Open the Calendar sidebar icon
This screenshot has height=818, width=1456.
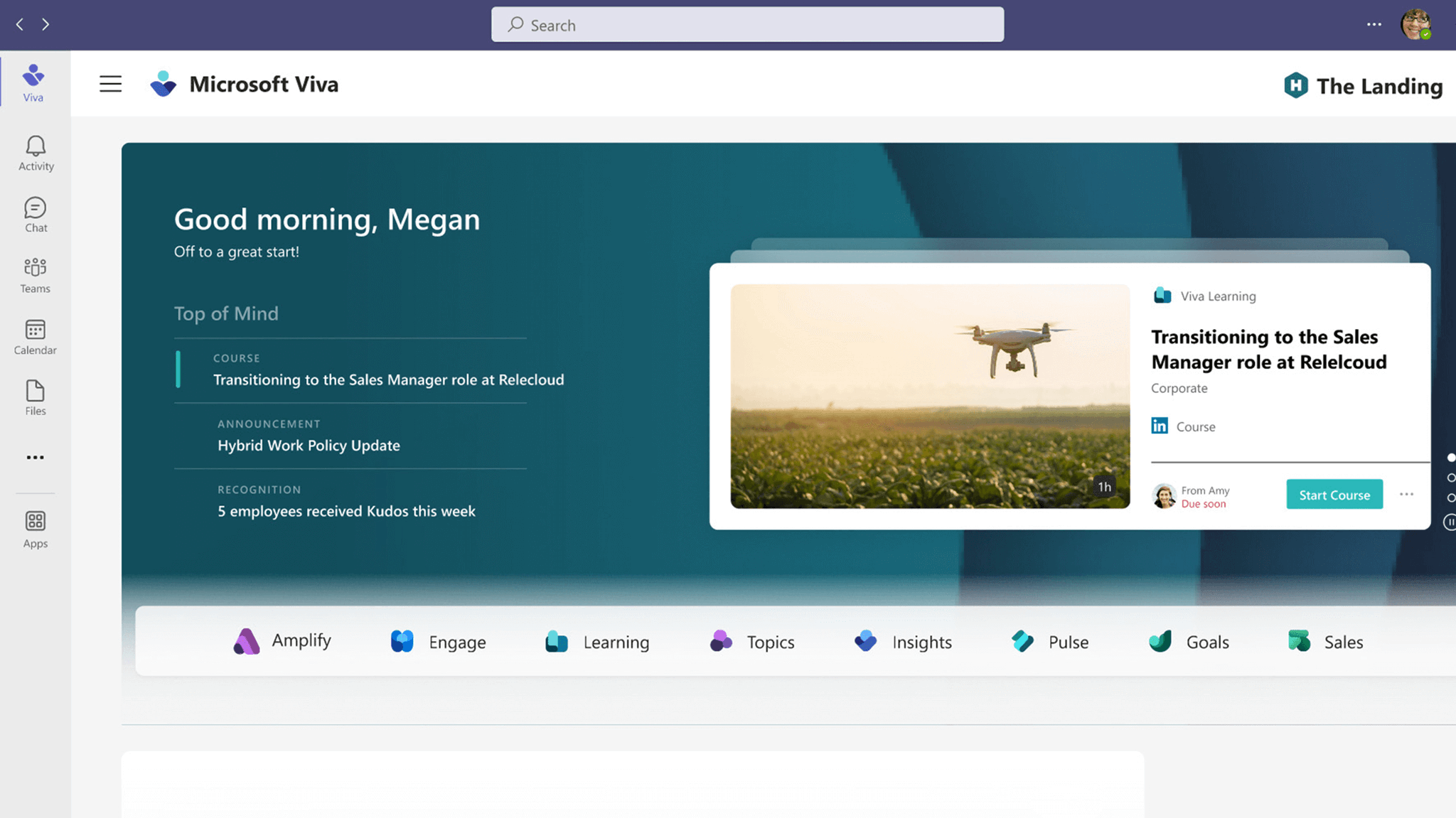tap(36, 337)
